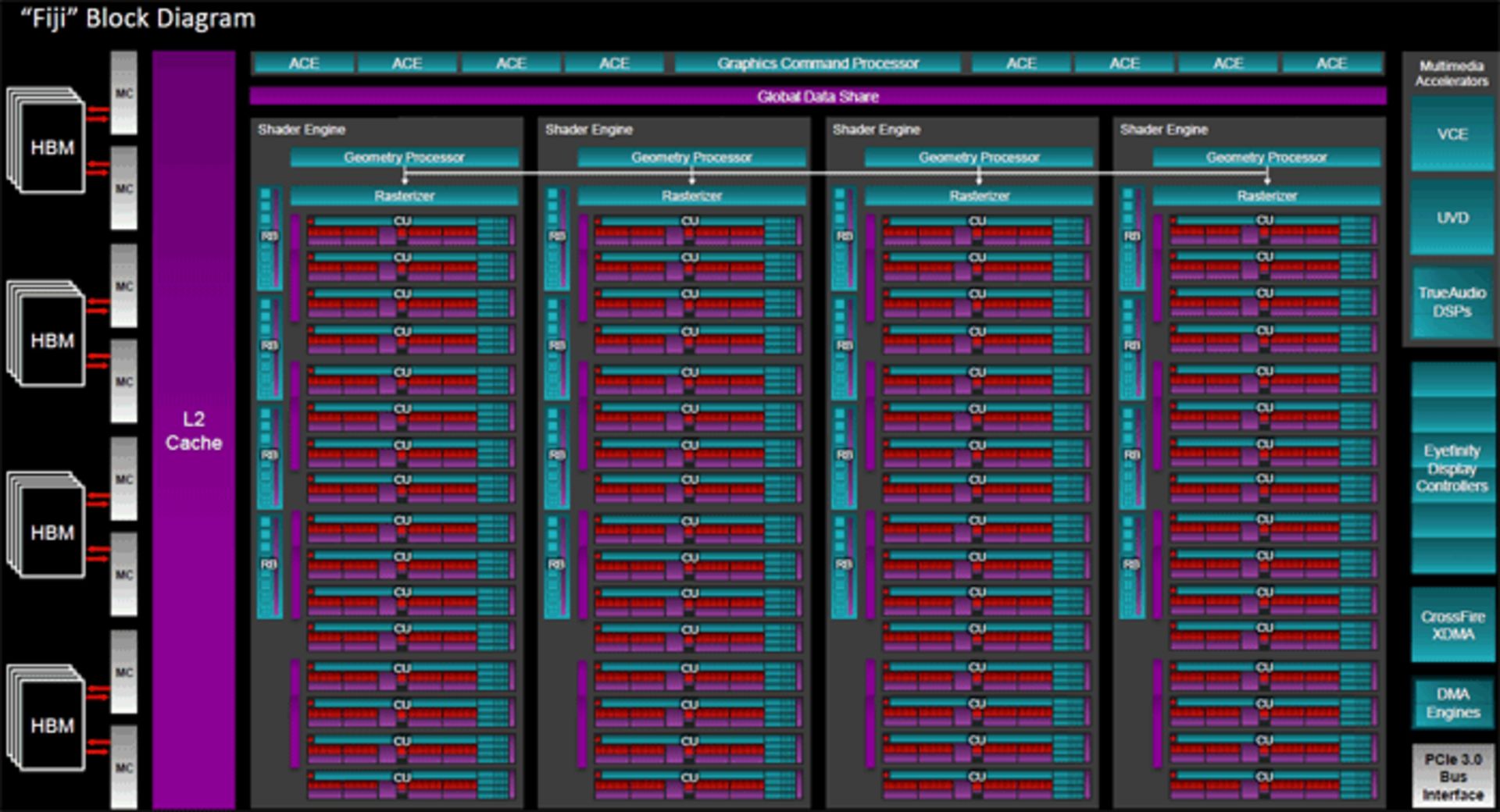Click the second Shader Engine label from left
1500x812 pixels.
click(x=589, y=130)
